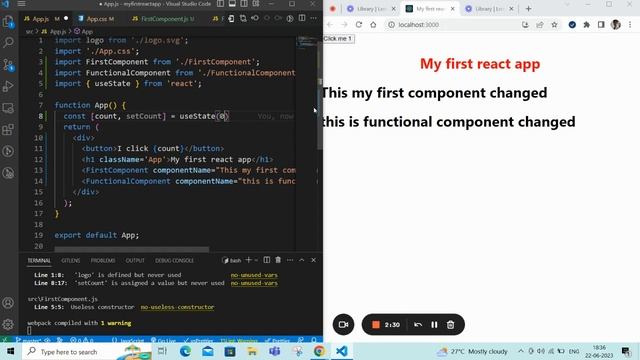Open the Extensions view

8,130
